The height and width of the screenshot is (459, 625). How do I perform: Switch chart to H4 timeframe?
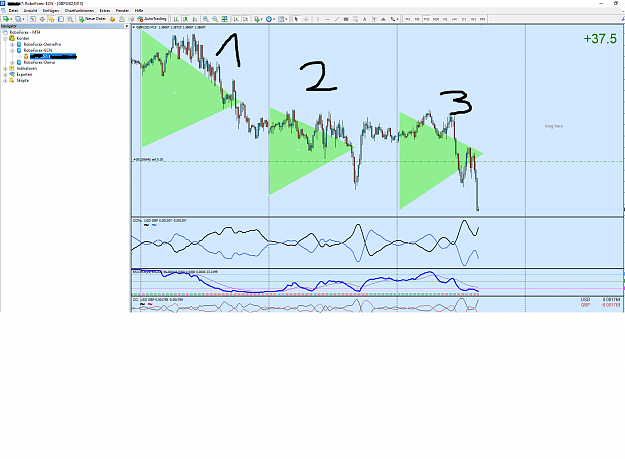click(454, 19)
